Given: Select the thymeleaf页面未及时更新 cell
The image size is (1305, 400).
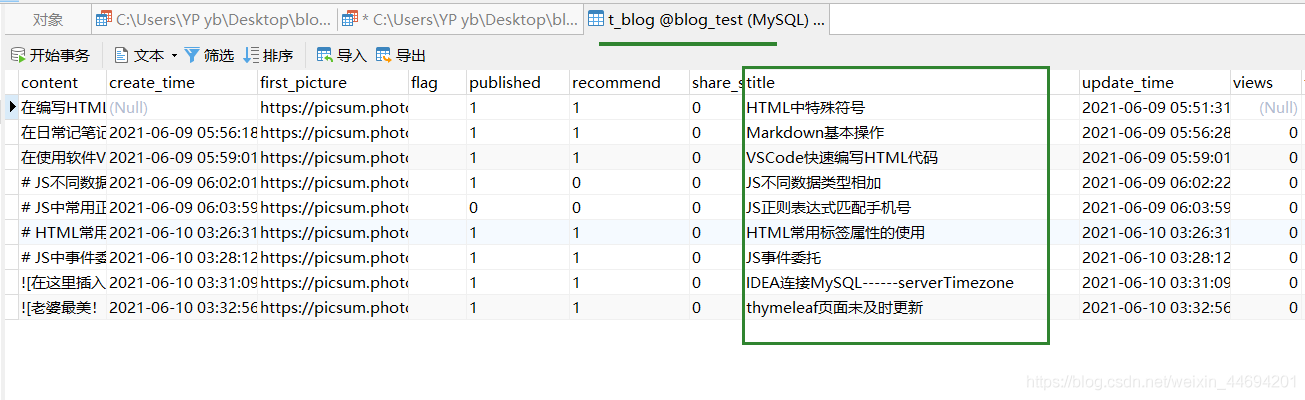Looking at the screenshot, I should pyautogui.click(x=910, y=307).
